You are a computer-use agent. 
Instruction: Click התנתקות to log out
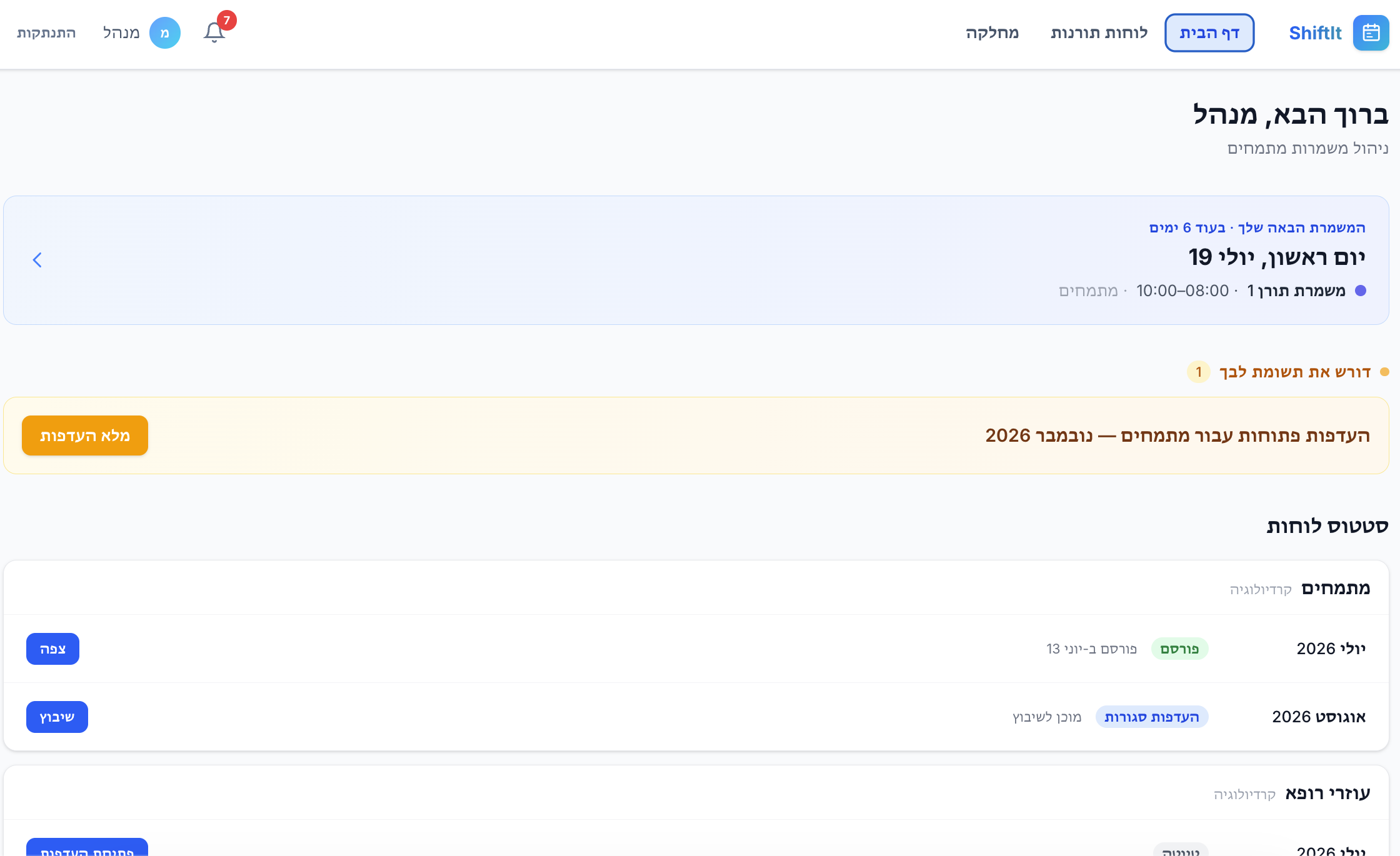pos(46,33)
